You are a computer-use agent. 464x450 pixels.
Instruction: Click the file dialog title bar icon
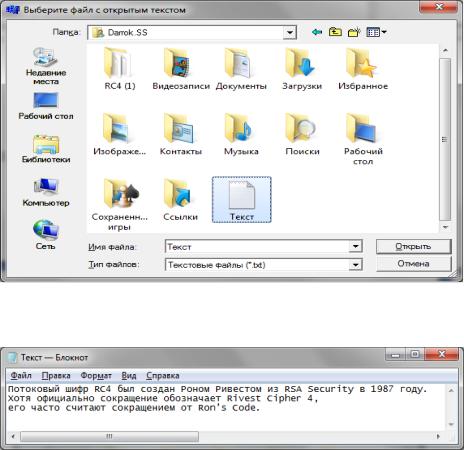tap(13, 10)
